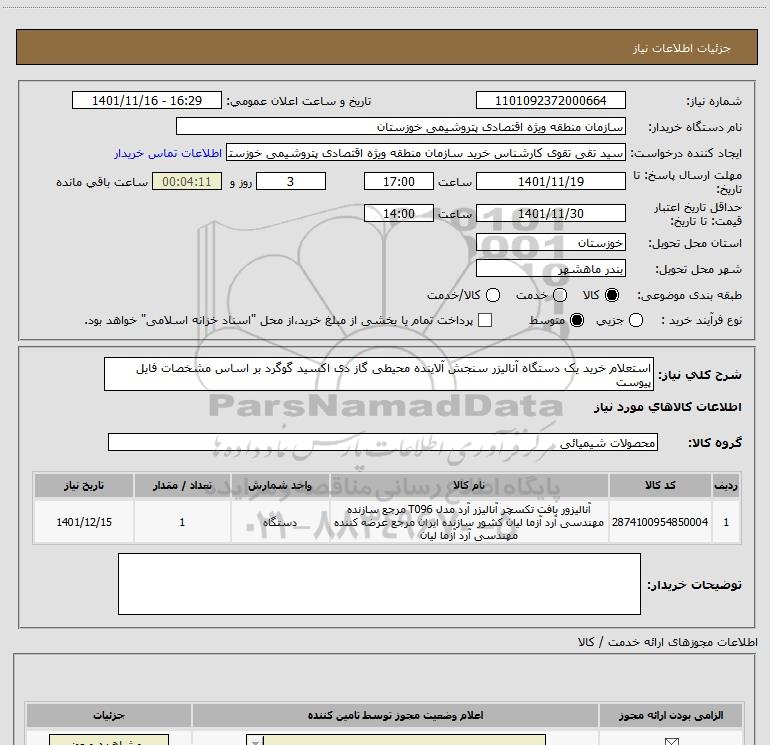
Task: Click the اطلاعات مجوزهای ارائه خدمت / کالا heading
Action: click(x=667, y=642)
